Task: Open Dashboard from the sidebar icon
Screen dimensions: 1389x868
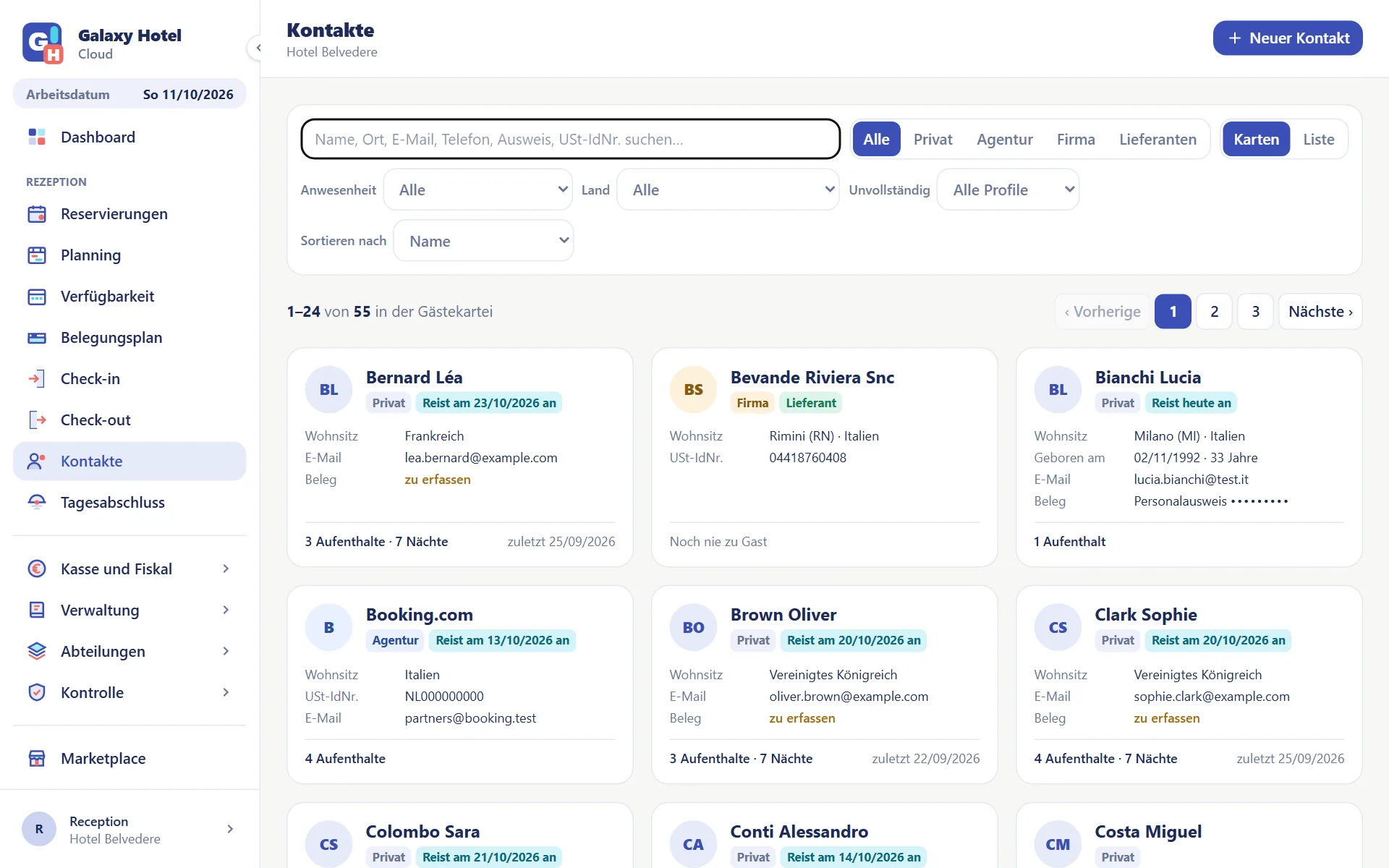Action: point(37,137)
